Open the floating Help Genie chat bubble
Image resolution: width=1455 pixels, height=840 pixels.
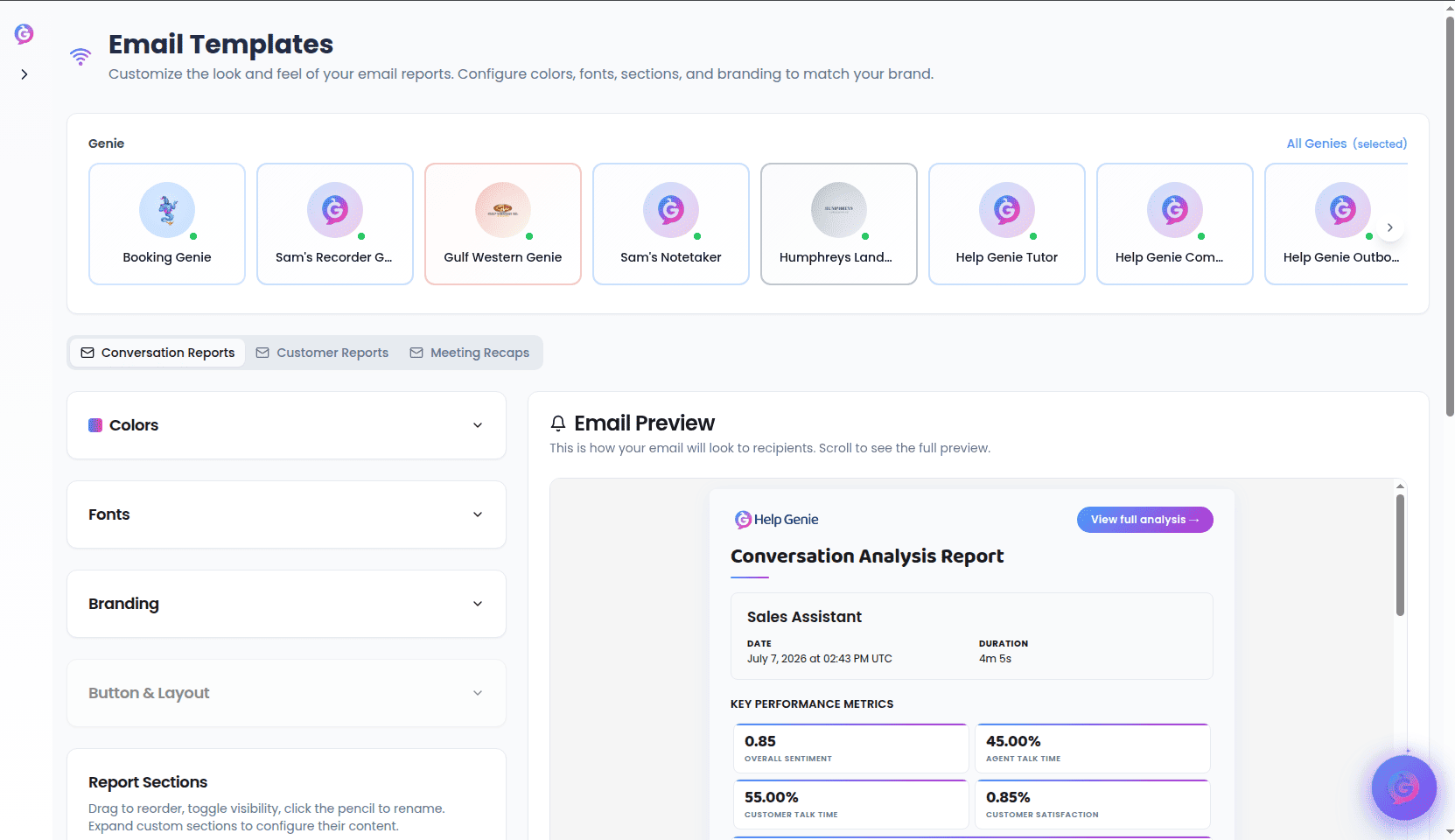tap(1403, 787)
